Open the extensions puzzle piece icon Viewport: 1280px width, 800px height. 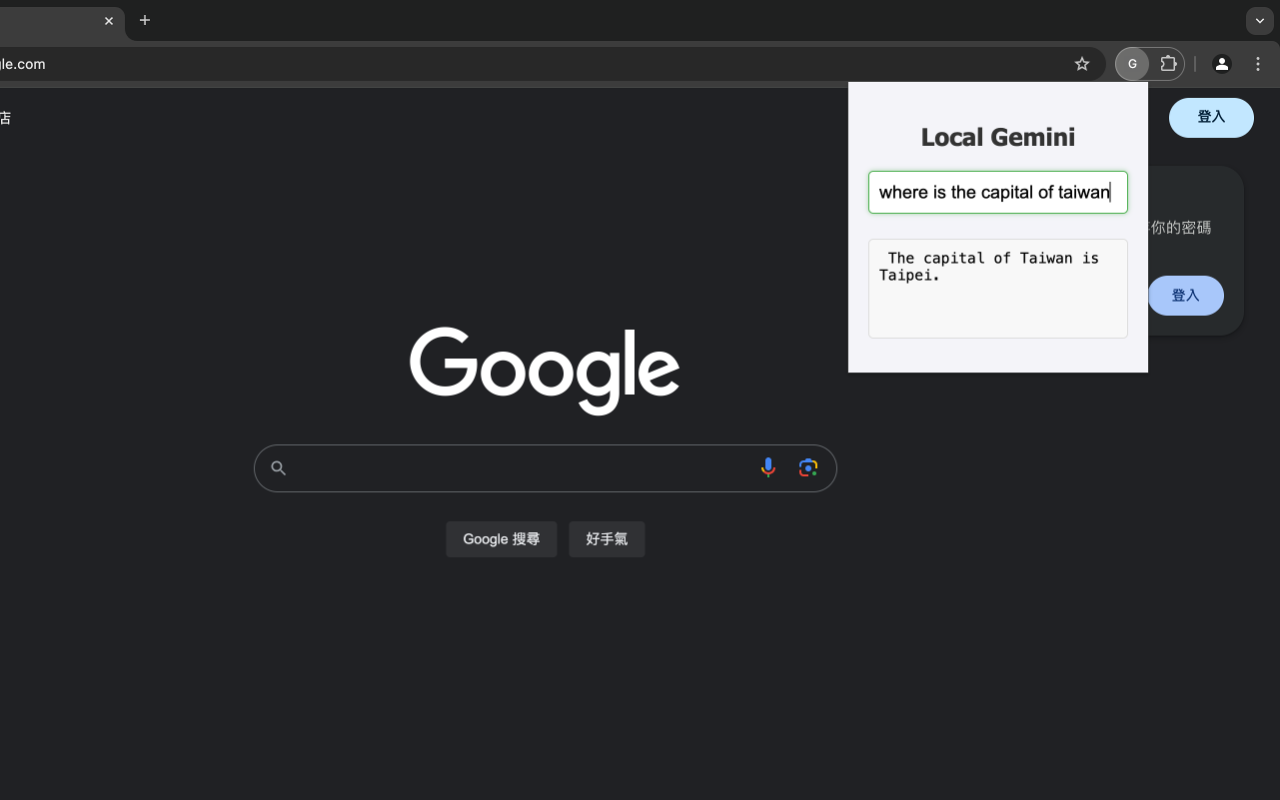1167,63
